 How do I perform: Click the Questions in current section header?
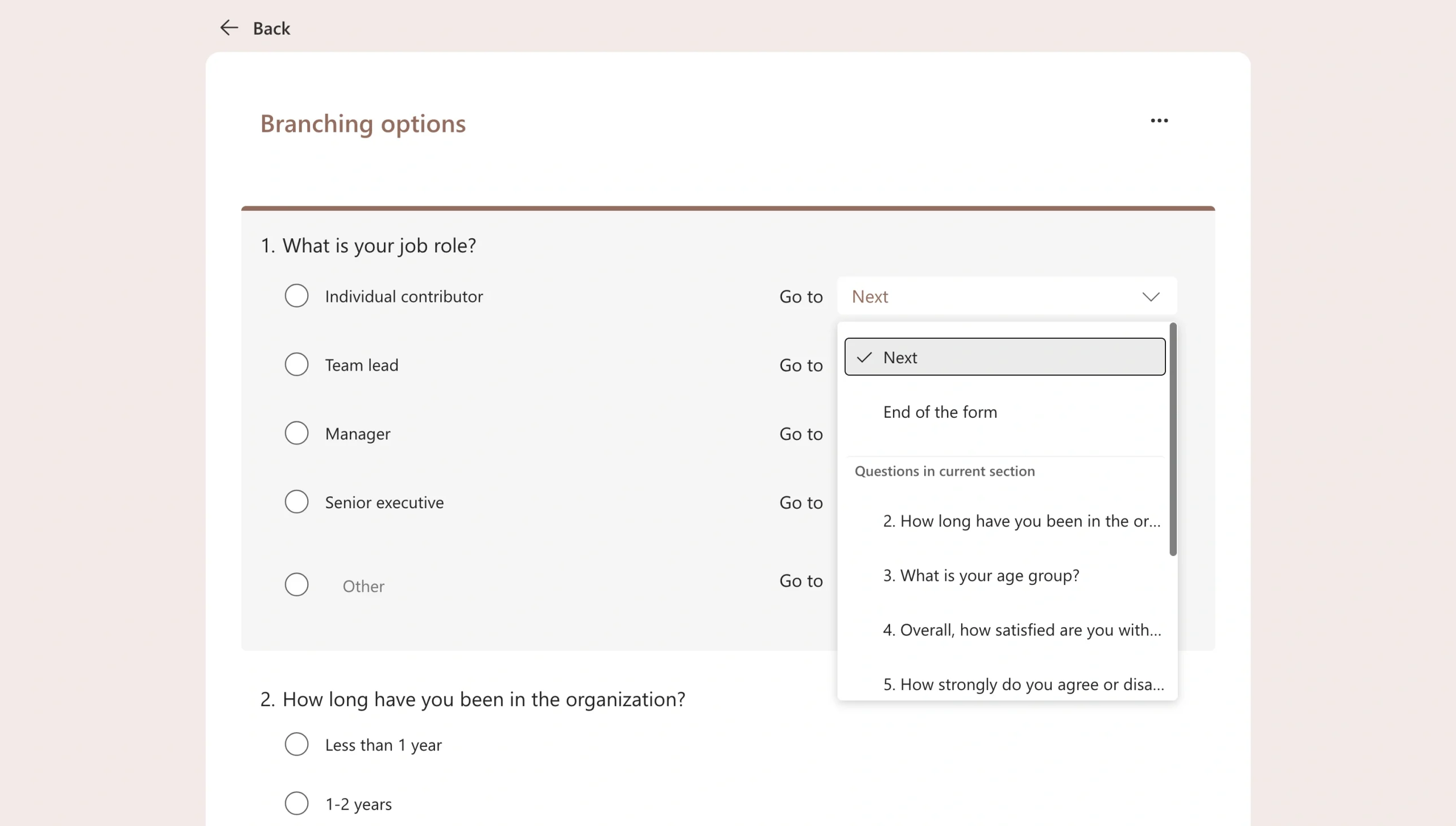point(945,471)
